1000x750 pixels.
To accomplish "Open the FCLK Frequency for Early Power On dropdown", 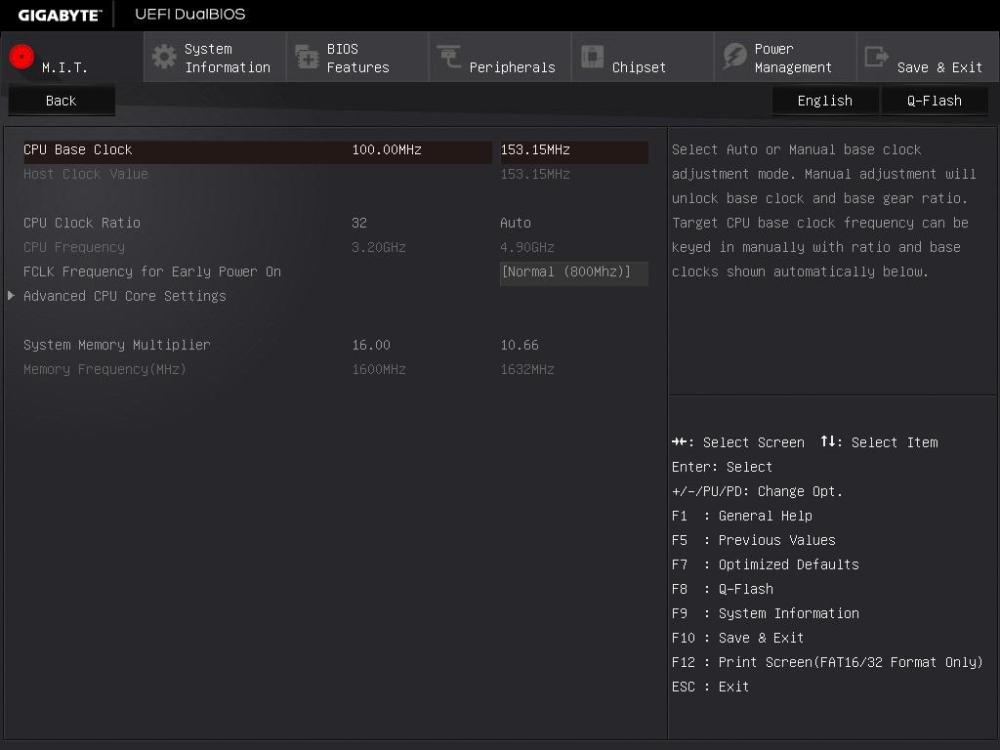I will (573, 271).
